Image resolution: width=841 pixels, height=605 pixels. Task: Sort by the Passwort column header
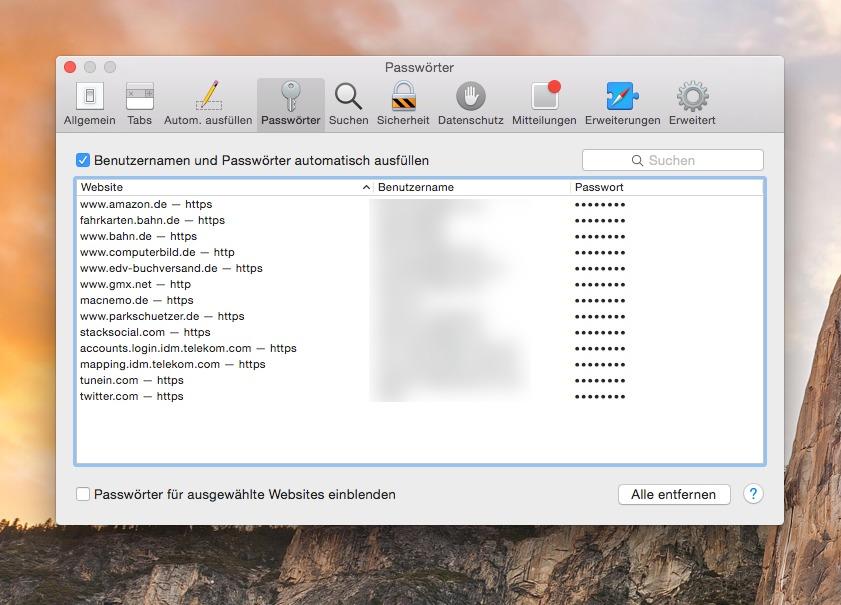(667, 187)
